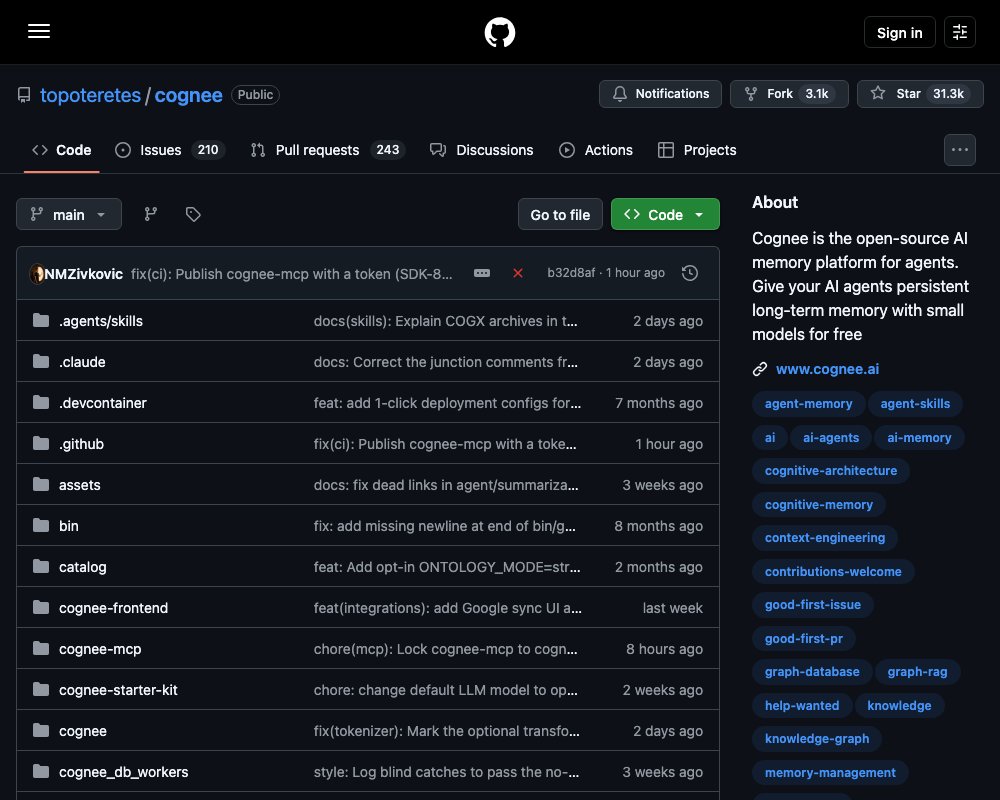Open the hamburger navigation menu
The height and width of the screenshot is (800, 1000).
coord(39,31)
